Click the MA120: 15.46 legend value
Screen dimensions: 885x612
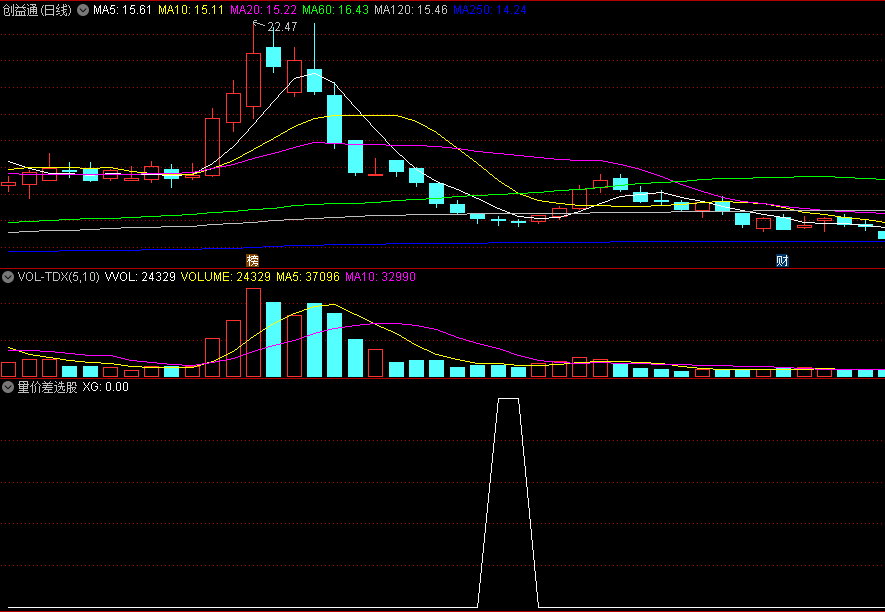tap(411, 10)
